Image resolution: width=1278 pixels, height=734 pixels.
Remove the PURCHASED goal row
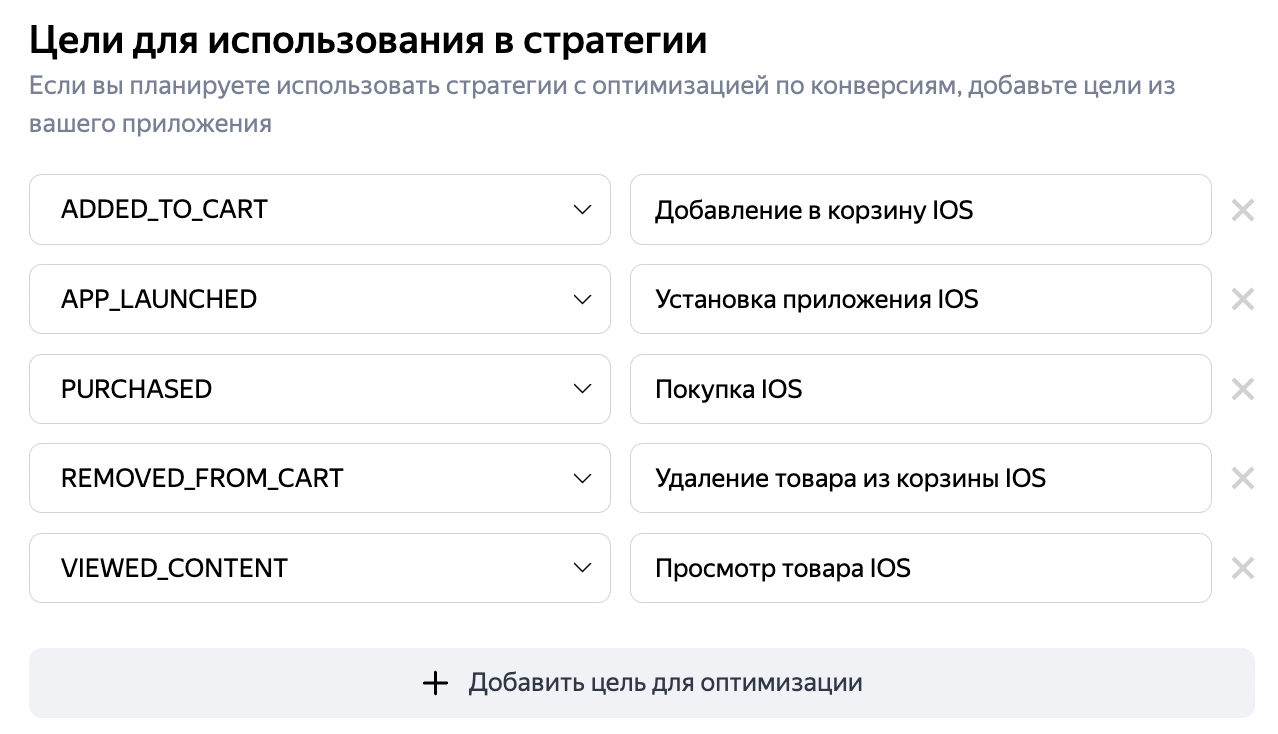point(1242,389)
